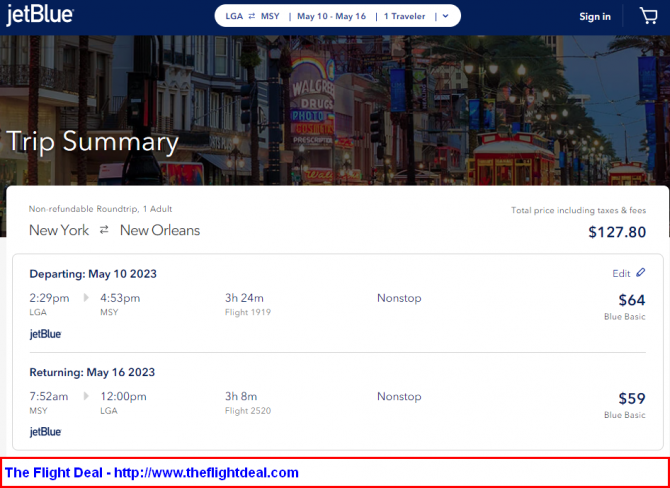Click Flight 1919 text
The image size is (670, 488).
click(248, 312)
